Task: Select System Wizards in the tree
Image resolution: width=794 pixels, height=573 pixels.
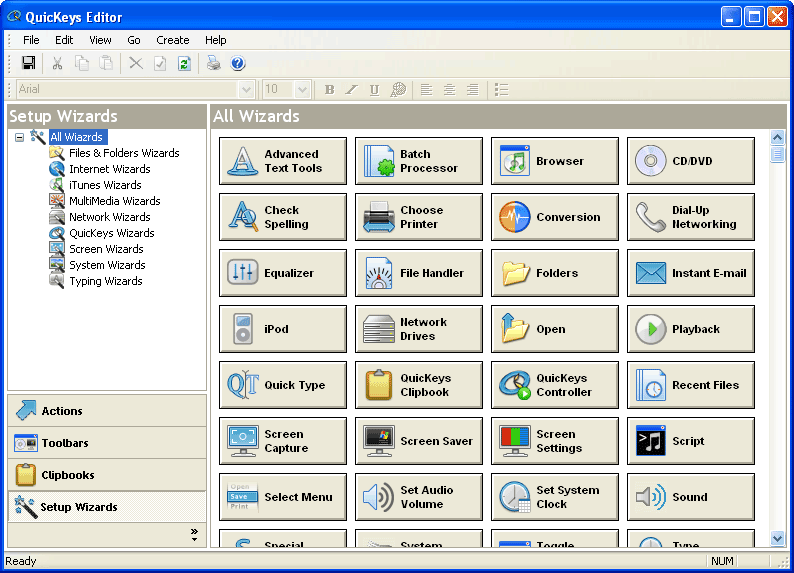Action: [107, 265]
